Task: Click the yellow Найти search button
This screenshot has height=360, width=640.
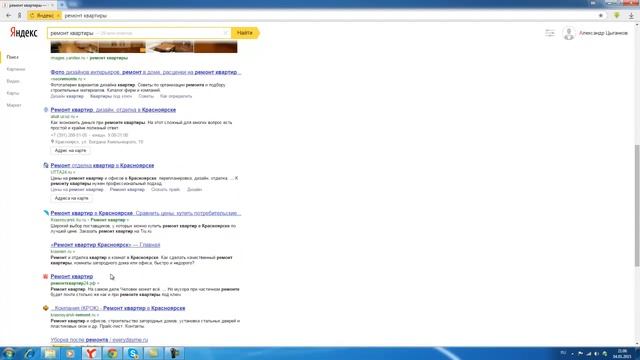Action: [x=245, y=33]
